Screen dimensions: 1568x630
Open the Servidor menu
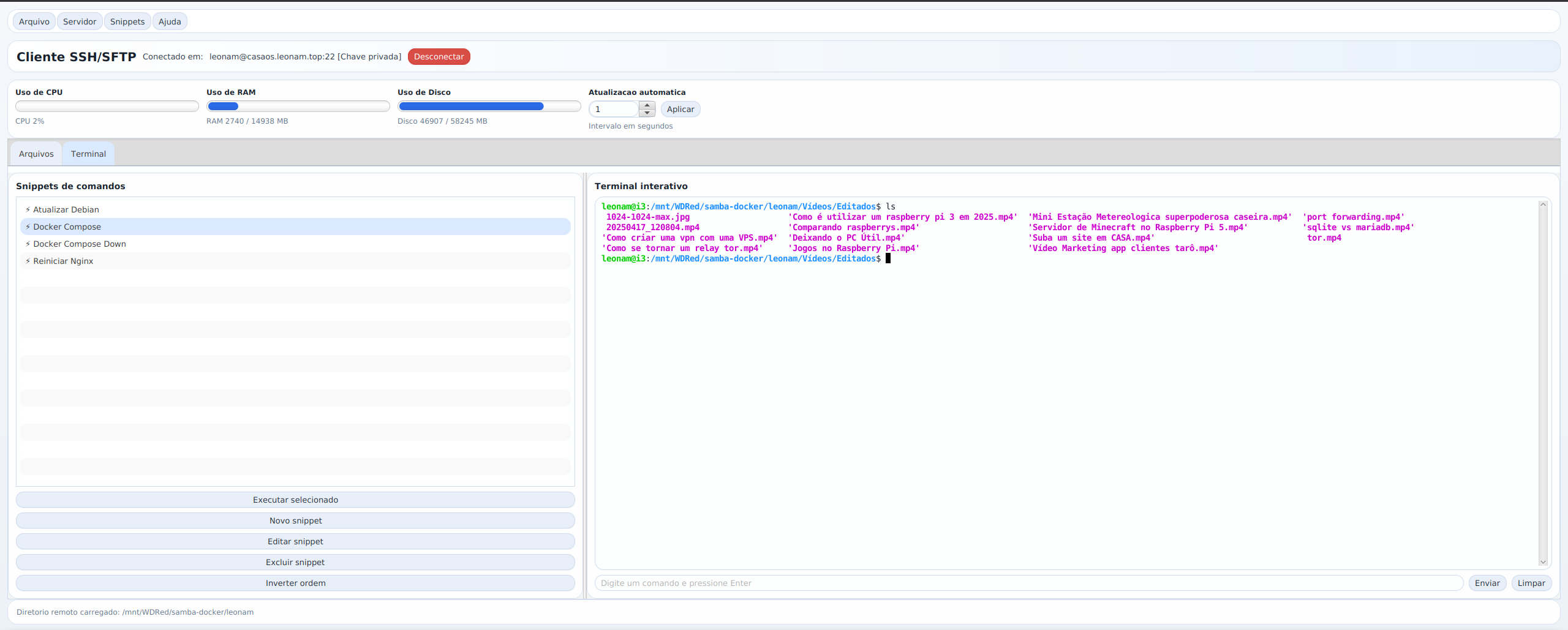pos(80,21)
